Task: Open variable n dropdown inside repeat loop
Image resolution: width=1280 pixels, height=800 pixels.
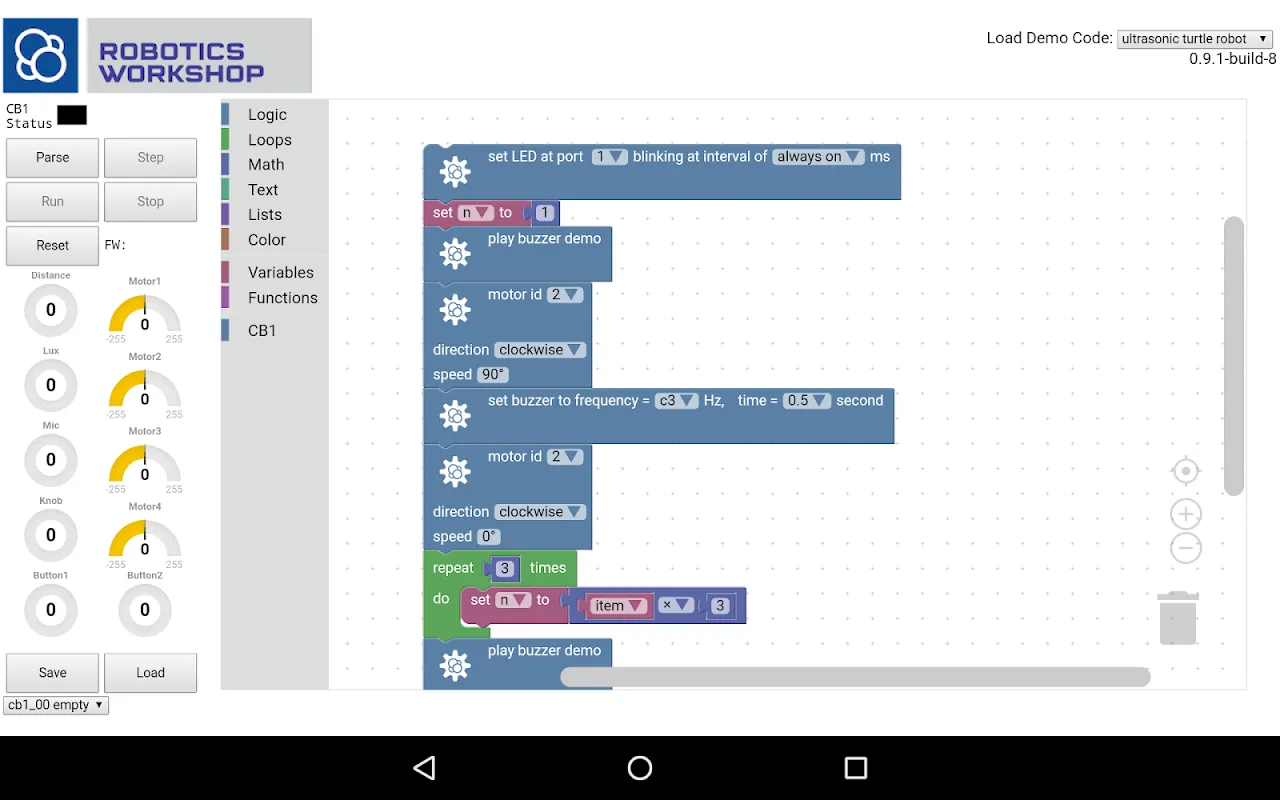Action: point(514,600)
